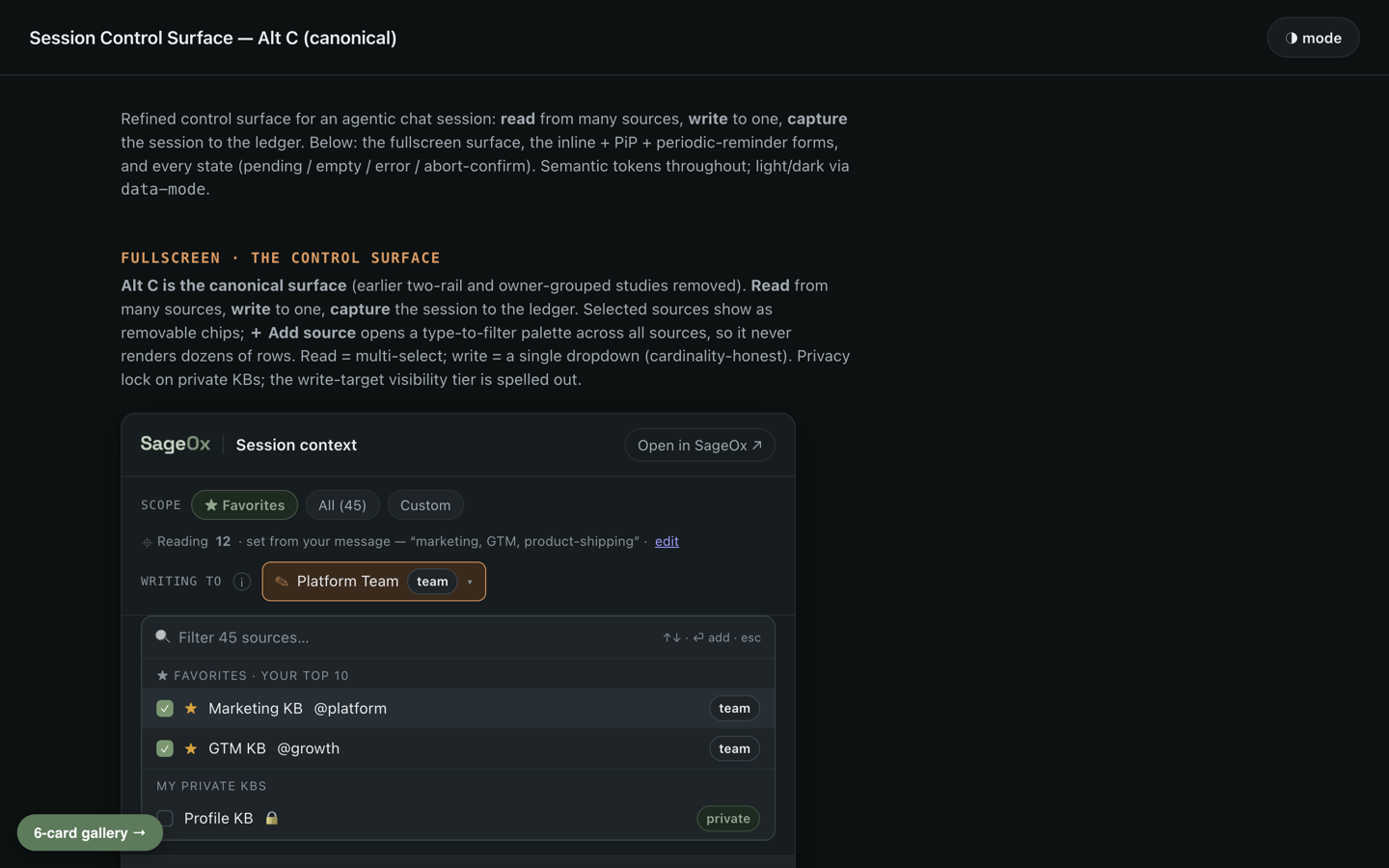1389x868 pixels.
Task: Click the pencil icon on Platform Team selector
Action: pyautogui.click(x=282, y=582)
